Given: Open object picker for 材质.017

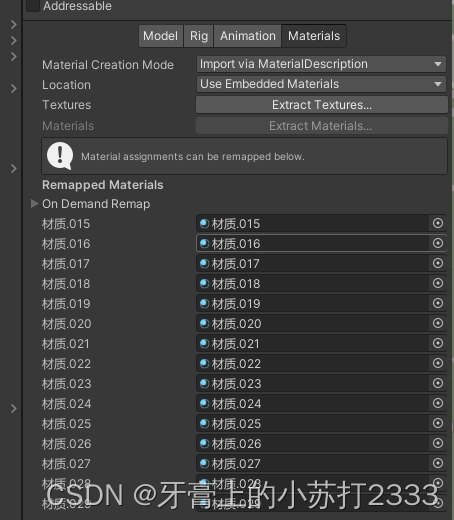Looking at the screenshot, I should click(x=438, y=263).
